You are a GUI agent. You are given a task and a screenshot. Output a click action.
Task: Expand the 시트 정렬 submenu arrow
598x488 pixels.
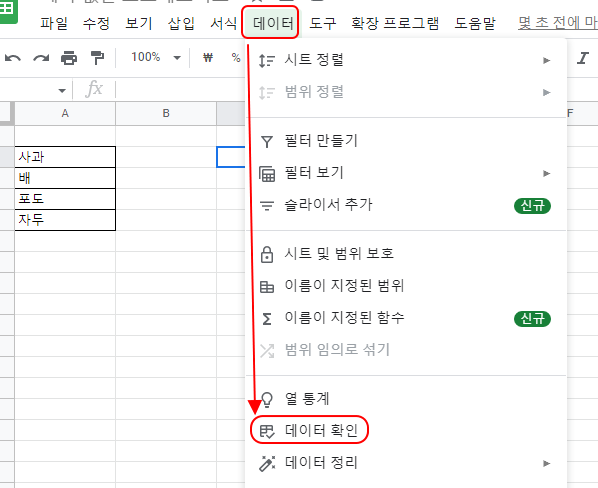547,61
